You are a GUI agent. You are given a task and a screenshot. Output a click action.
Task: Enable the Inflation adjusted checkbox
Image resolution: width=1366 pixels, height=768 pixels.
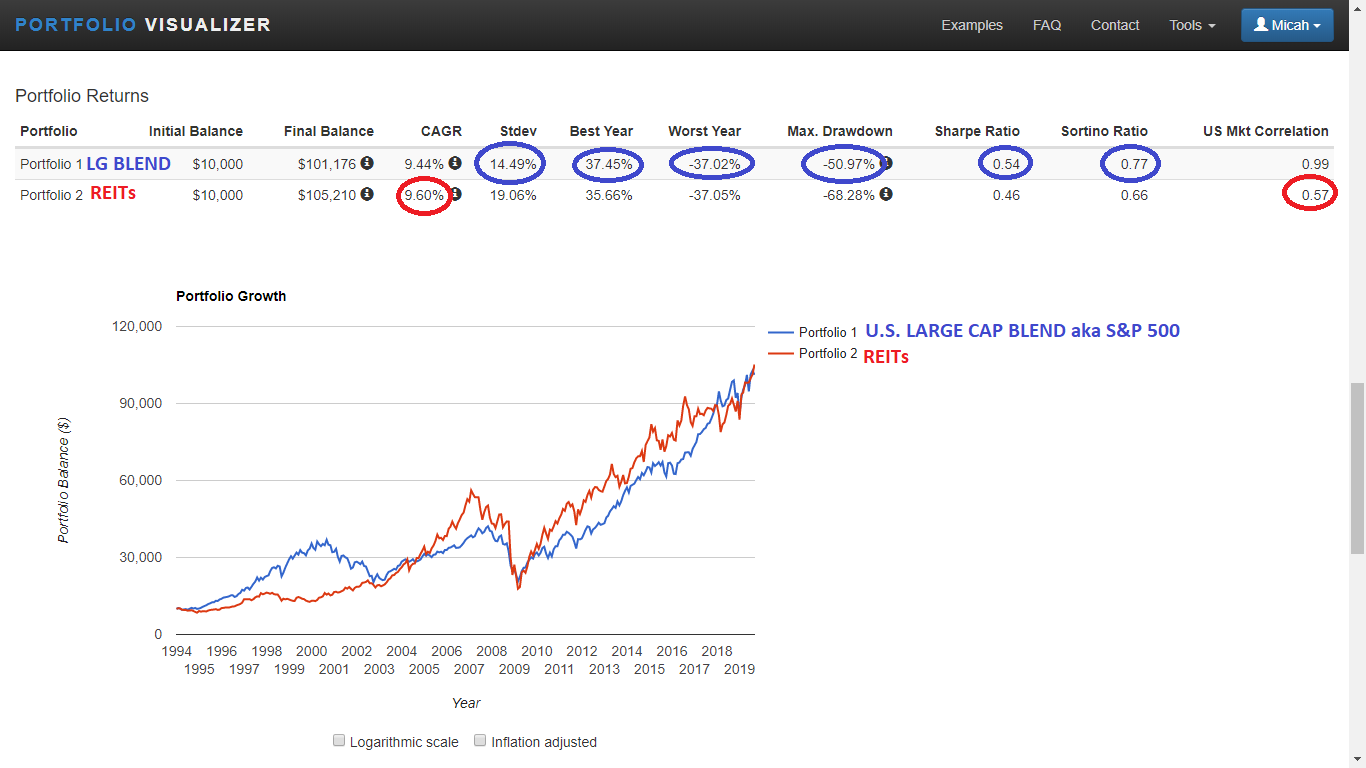coord(480,741)
